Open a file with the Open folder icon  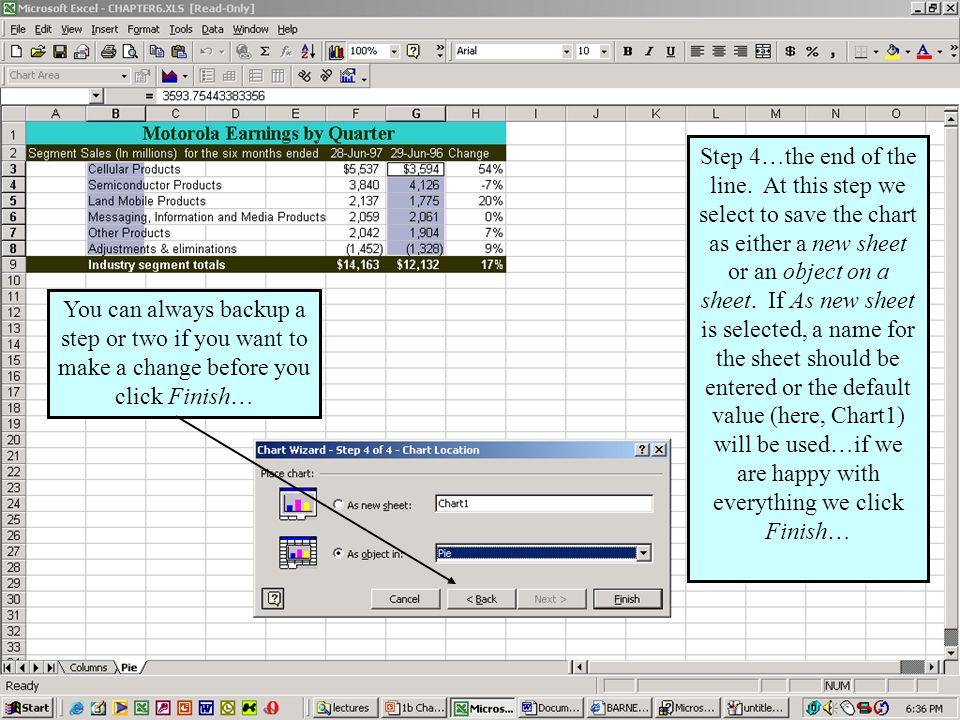click(38, 51)
